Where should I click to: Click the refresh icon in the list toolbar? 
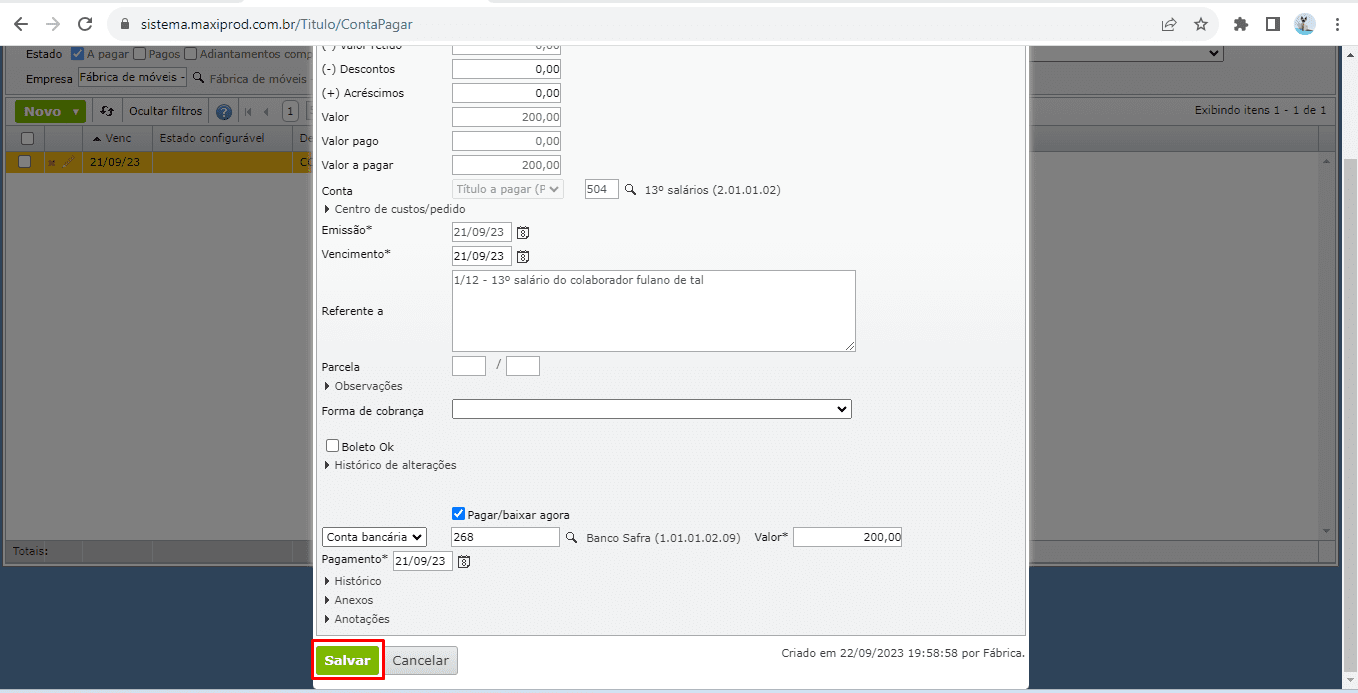click(107, 112)
